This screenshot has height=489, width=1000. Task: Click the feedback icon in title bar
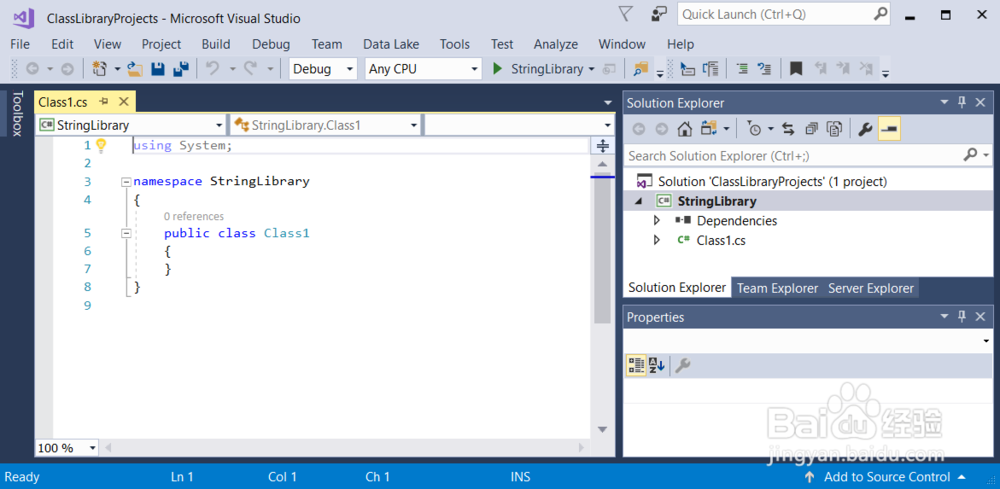click(x=659, y=14)
